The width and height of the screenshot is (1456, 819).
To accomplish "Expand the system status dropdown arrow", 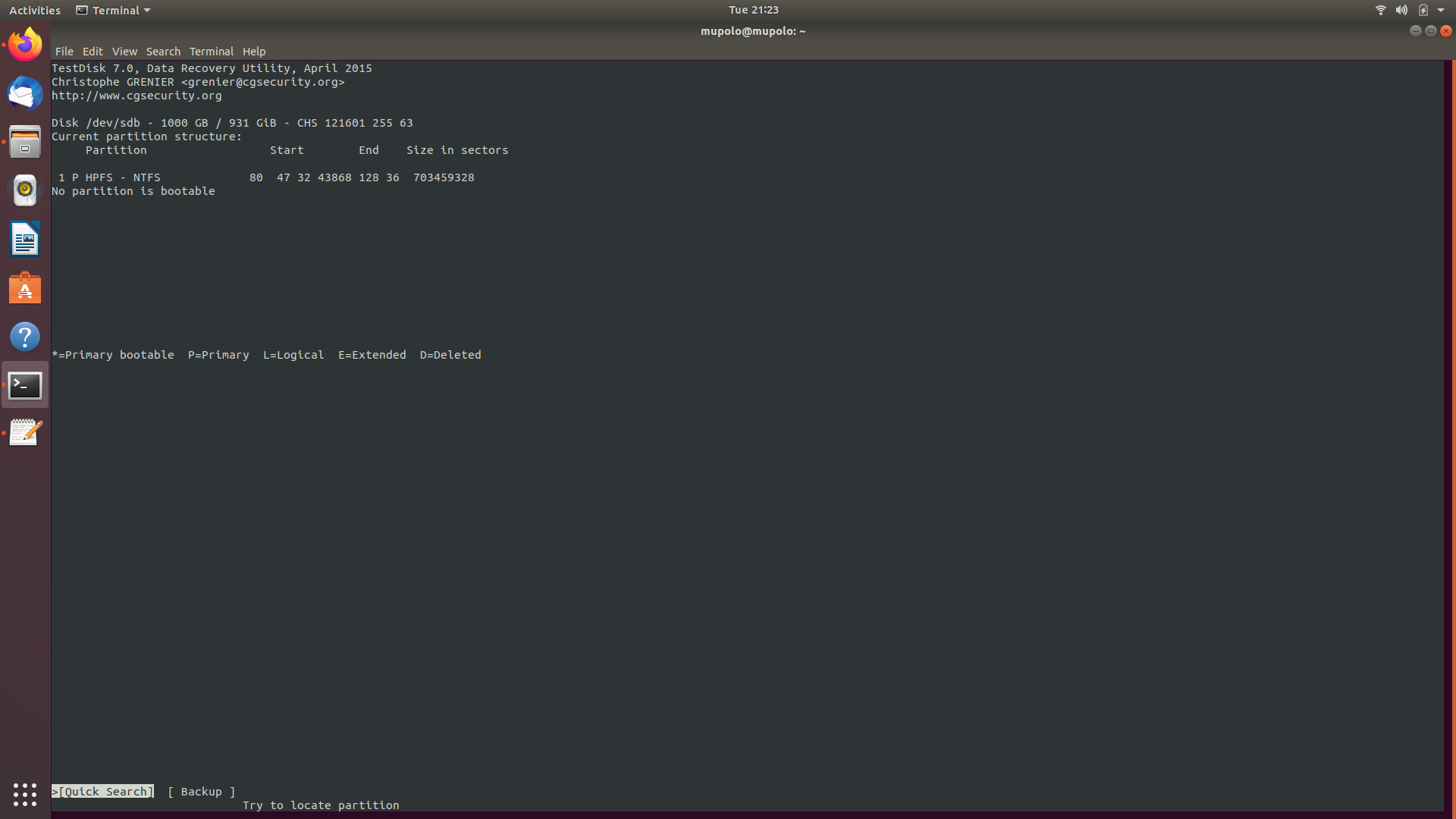I will click(x=1440, y=10).
